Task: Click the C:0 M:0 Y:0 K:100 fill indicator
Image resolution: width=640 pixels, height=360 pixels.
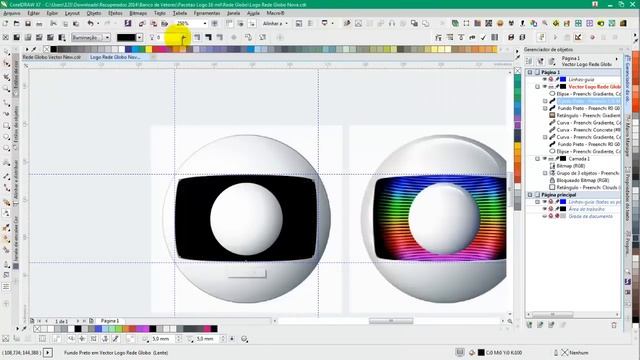Action: pos(500,352)
